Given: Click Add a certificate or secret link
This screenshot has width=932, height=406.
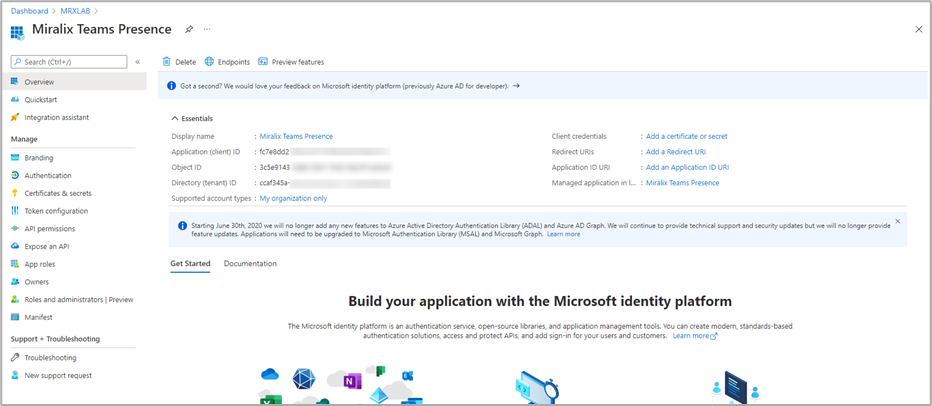Looking at the screenshot, I should point(687,136).
